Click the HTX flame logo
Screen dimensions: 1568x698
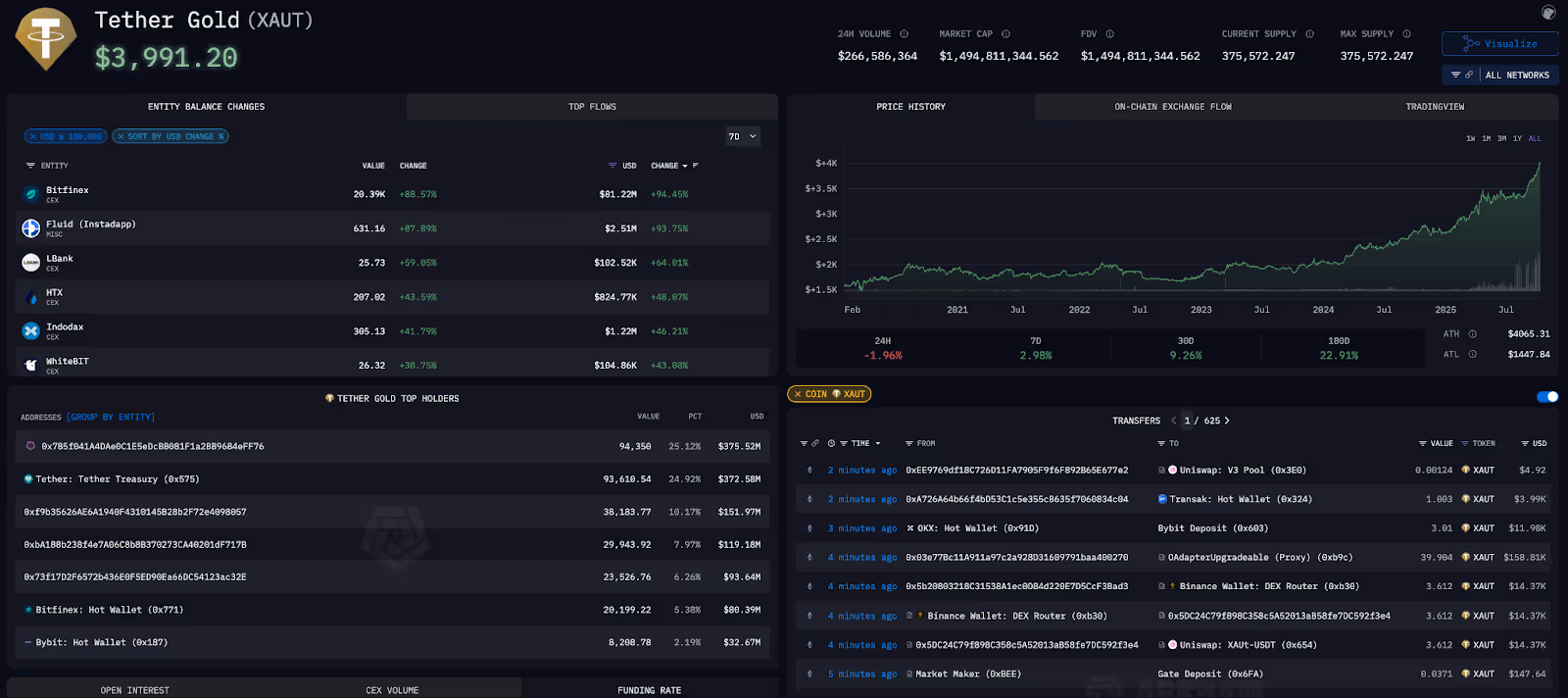point(30,297)
